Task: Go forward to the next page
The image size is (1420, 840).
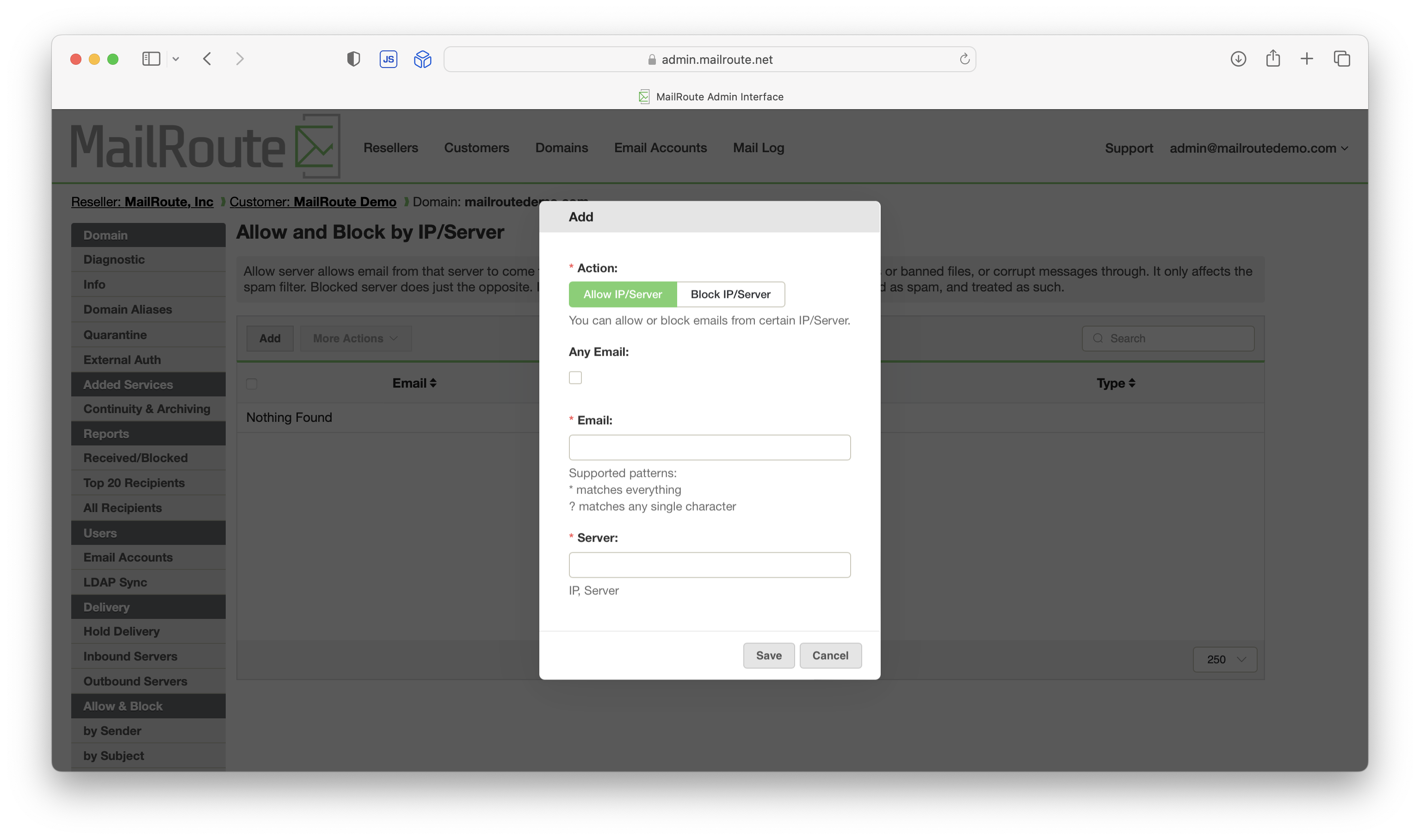Action: 240,59
